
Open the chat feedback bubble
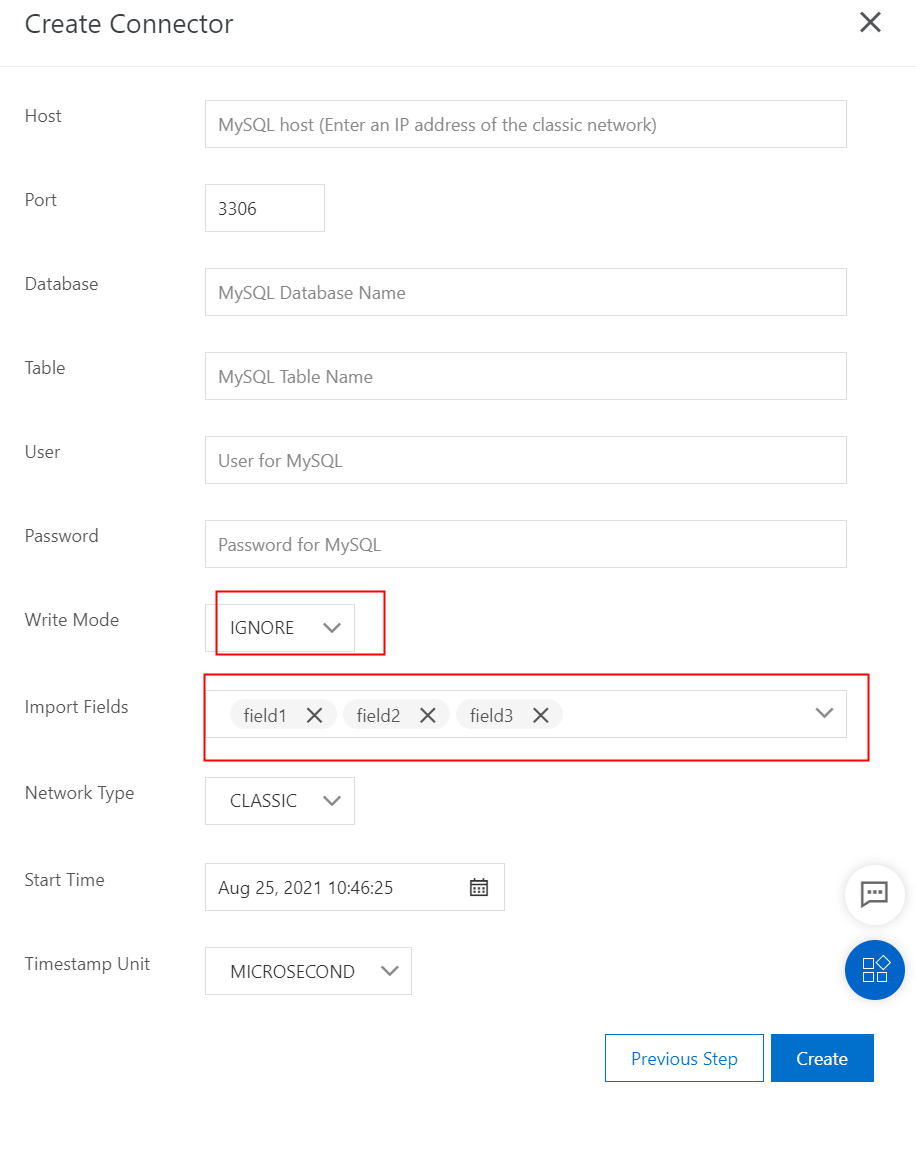(x=874, y=894)
